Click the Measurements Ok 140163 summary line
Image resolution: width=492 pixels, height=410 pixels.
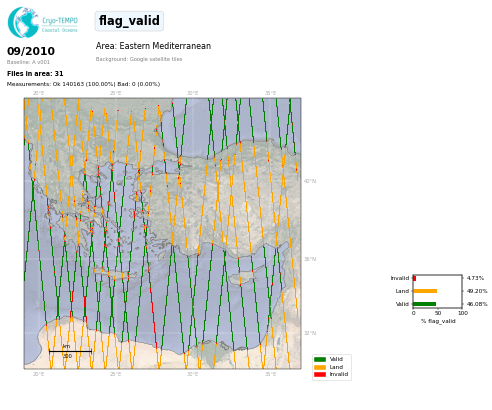pos(83,84)
